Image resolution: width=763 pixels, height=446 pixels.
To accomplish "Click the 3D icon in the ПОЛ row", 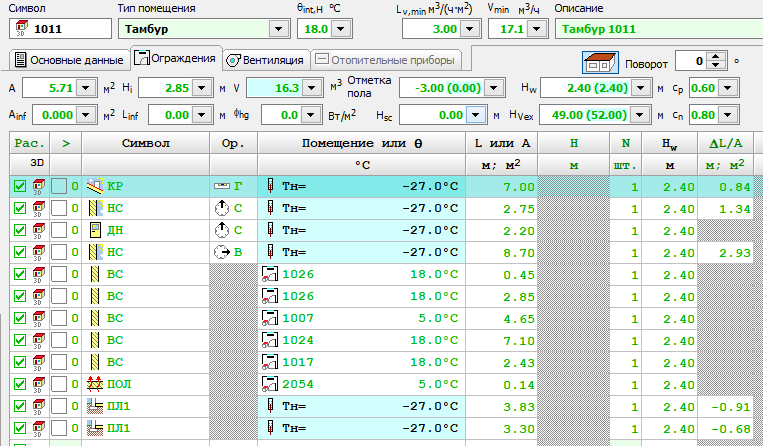I will coord(38,385).
